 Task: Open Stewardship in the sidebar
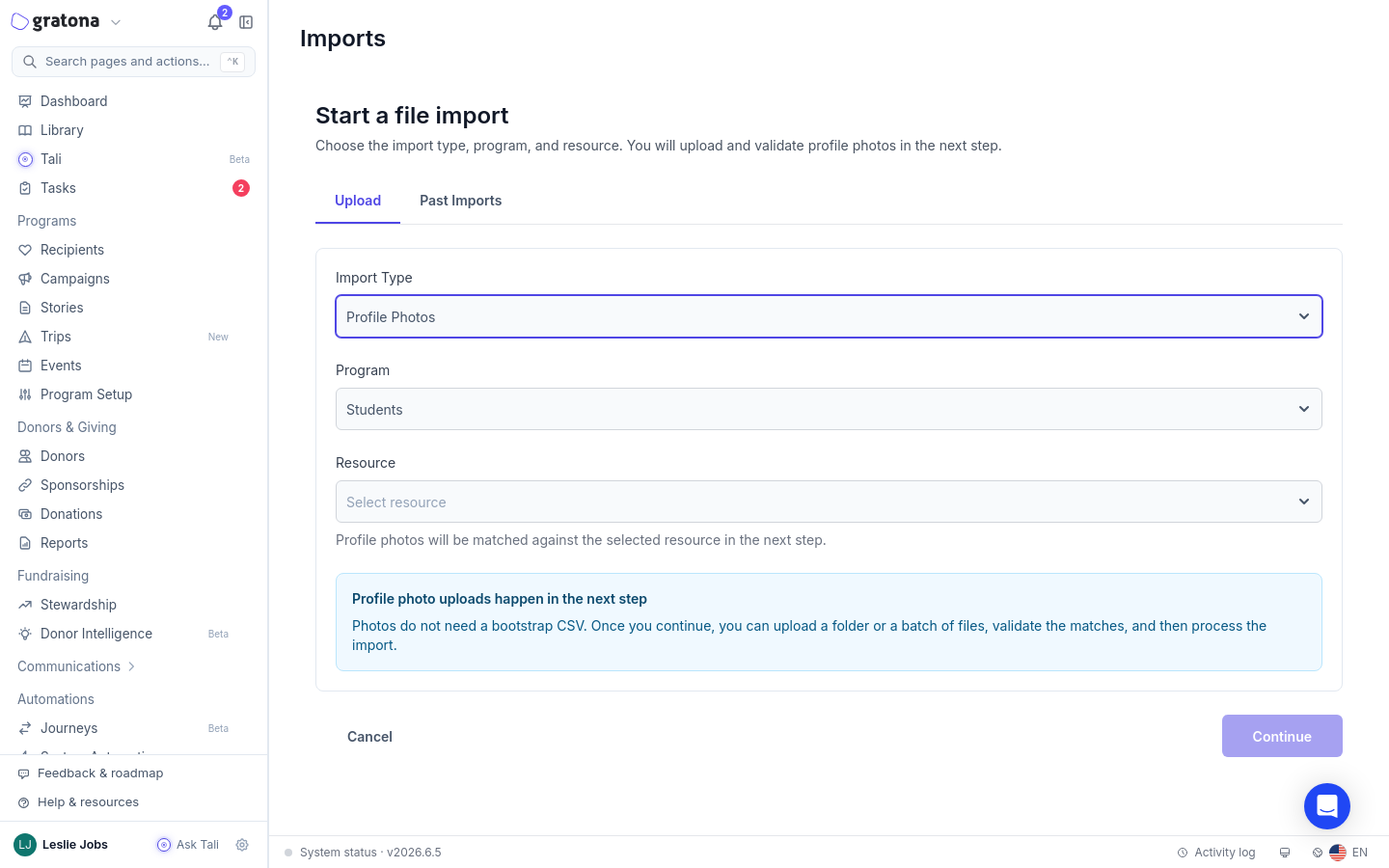(x=133, y=605)
